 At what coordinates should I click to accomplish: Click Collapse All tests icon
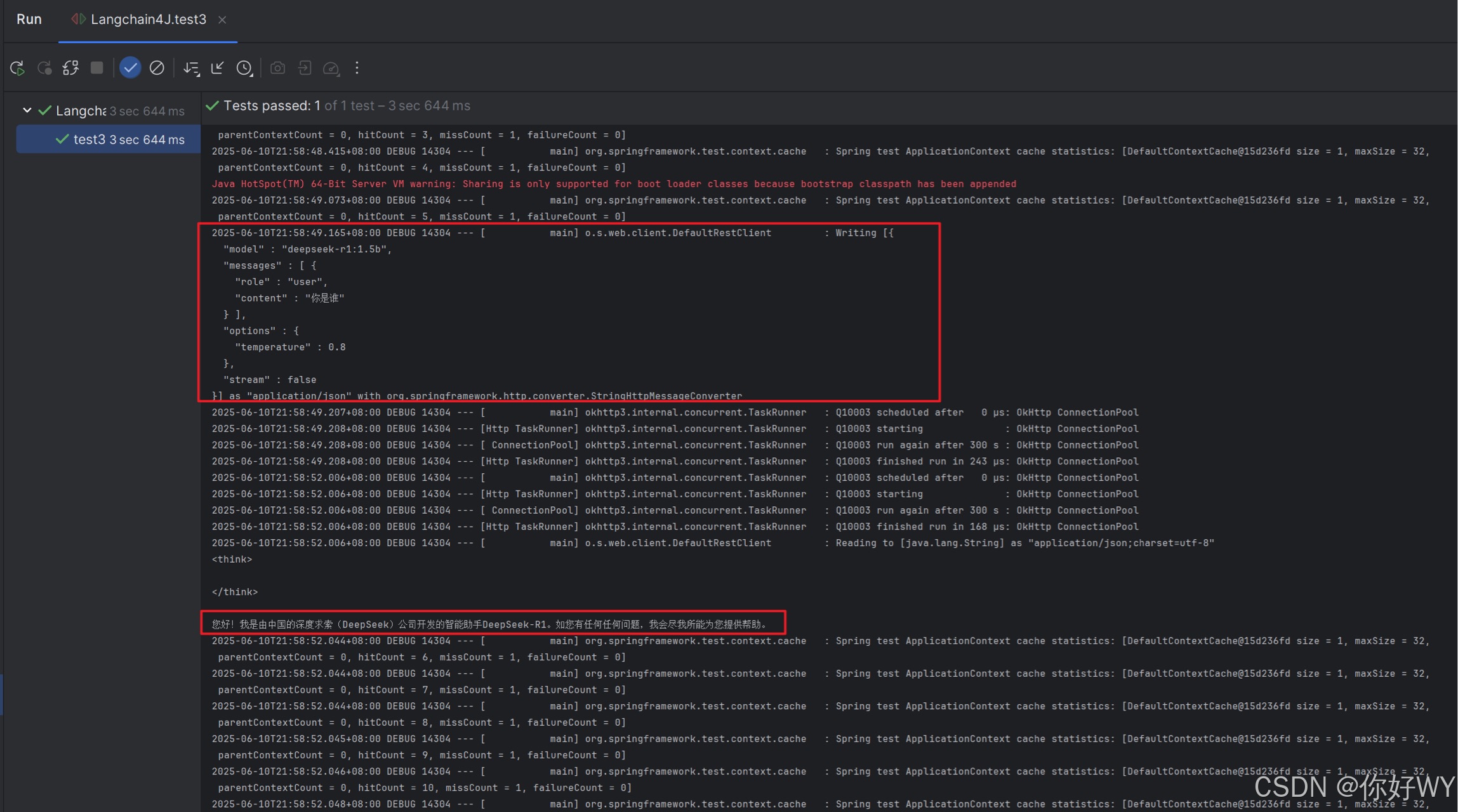tap(218, 68)
